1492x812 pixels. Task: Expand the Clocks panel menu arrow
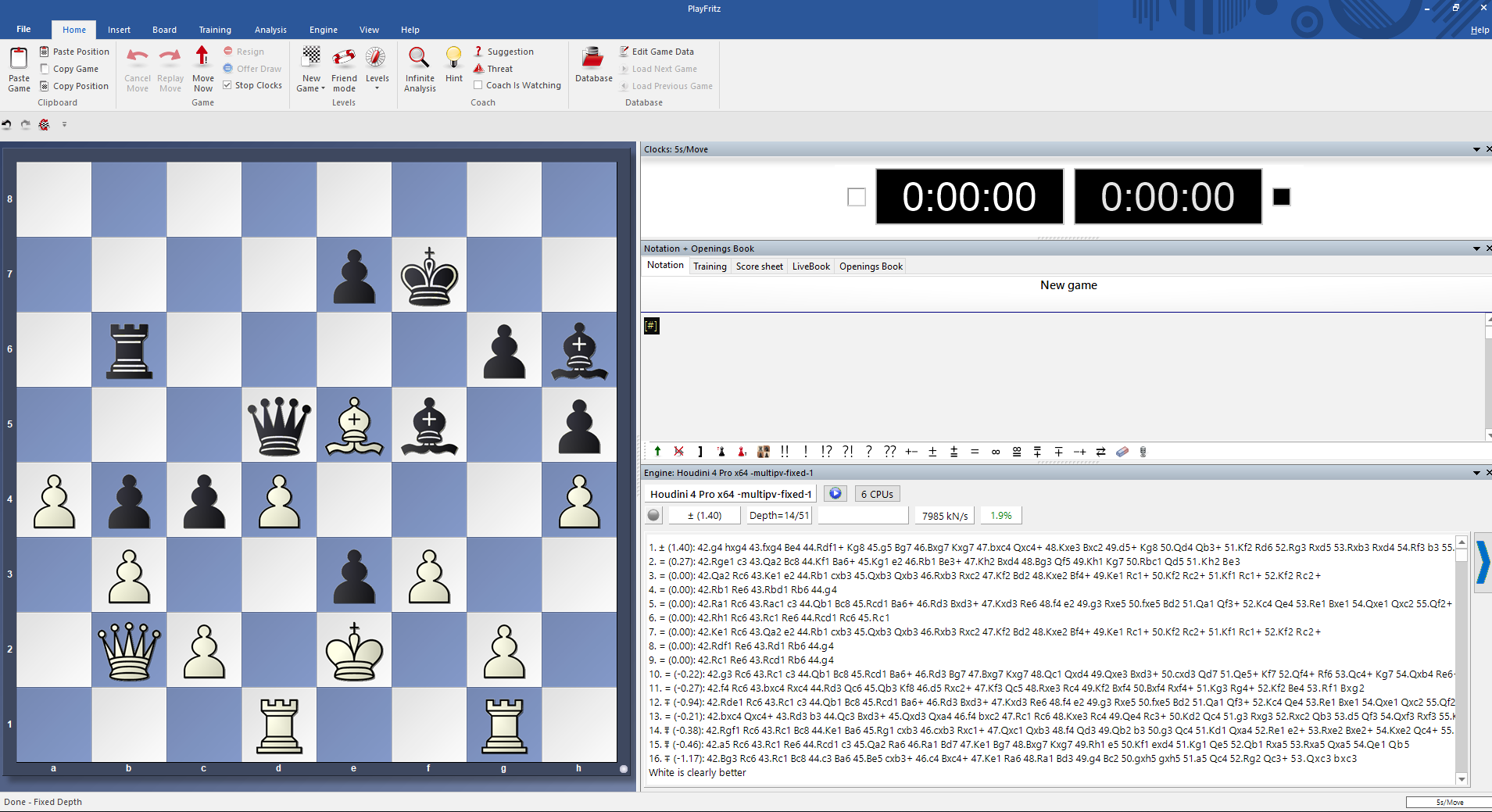(x=1476, y=149)
